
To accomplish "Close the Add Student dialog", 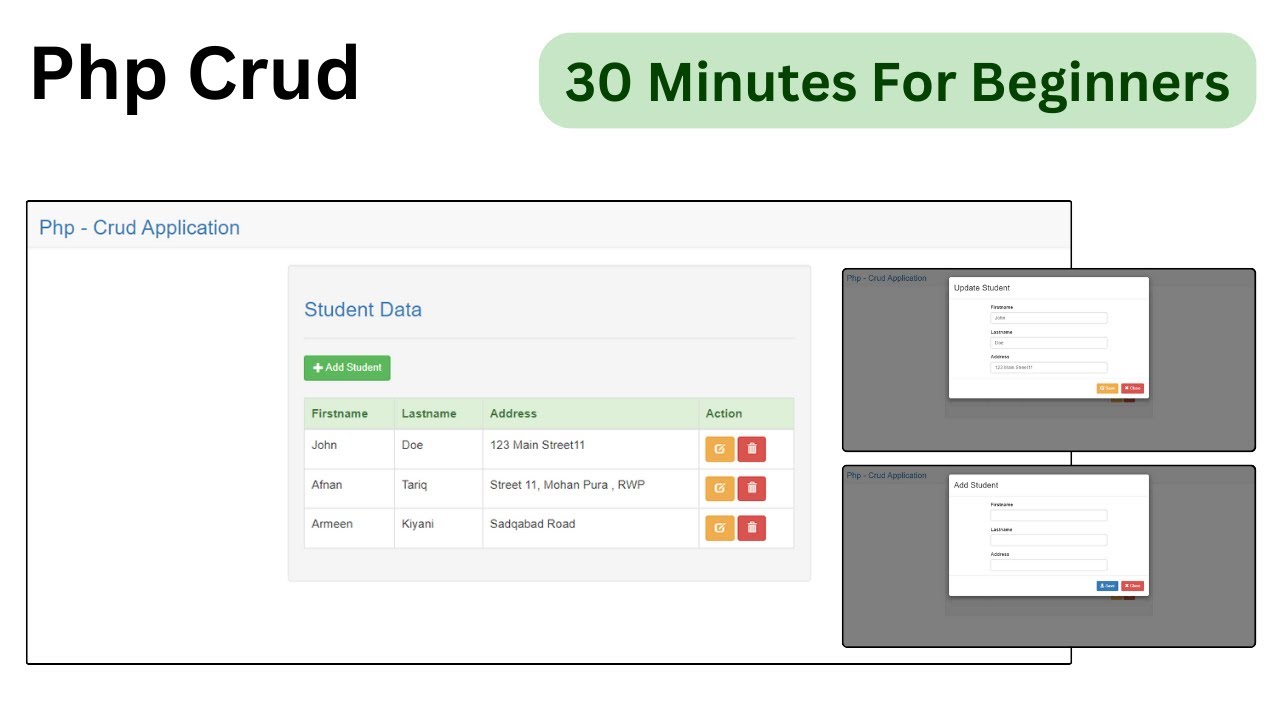I will coord(1132,586).
